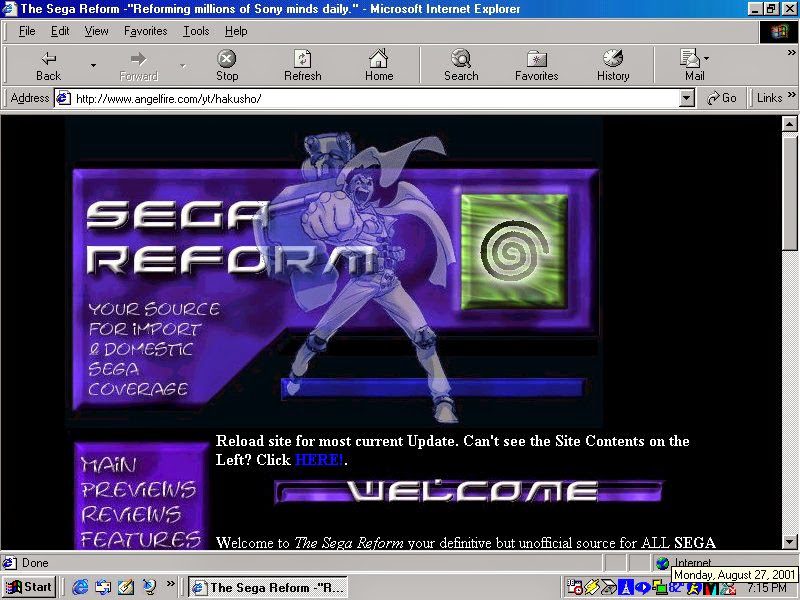This screenshot has width=800, height=600.
Task: Click the Go button
Action: pos(721,98)
